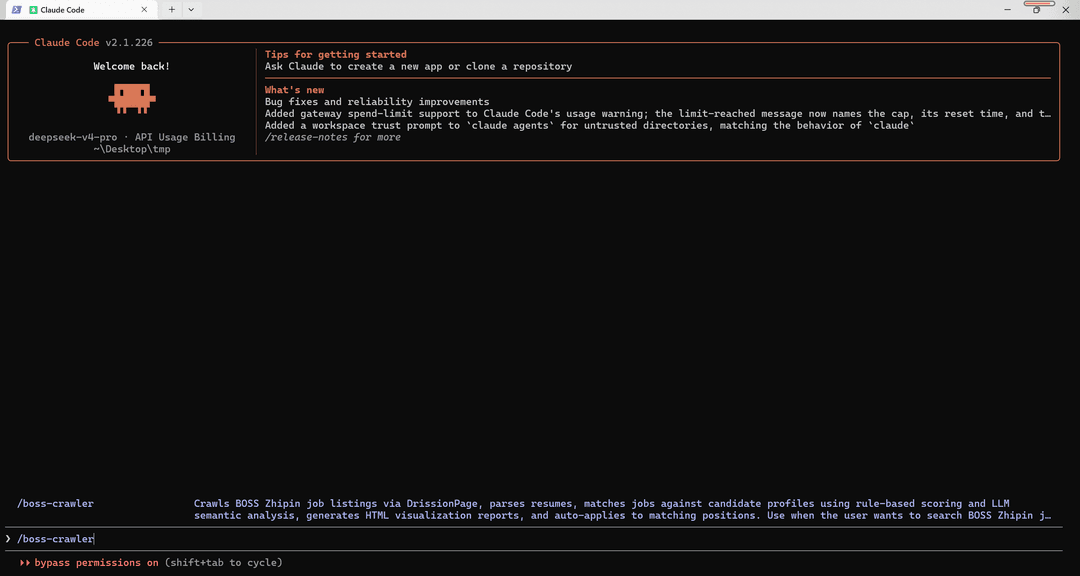Click 'Bug fixes and reliability improvements' line
The image size is (1080, 576).
(377, 102)
